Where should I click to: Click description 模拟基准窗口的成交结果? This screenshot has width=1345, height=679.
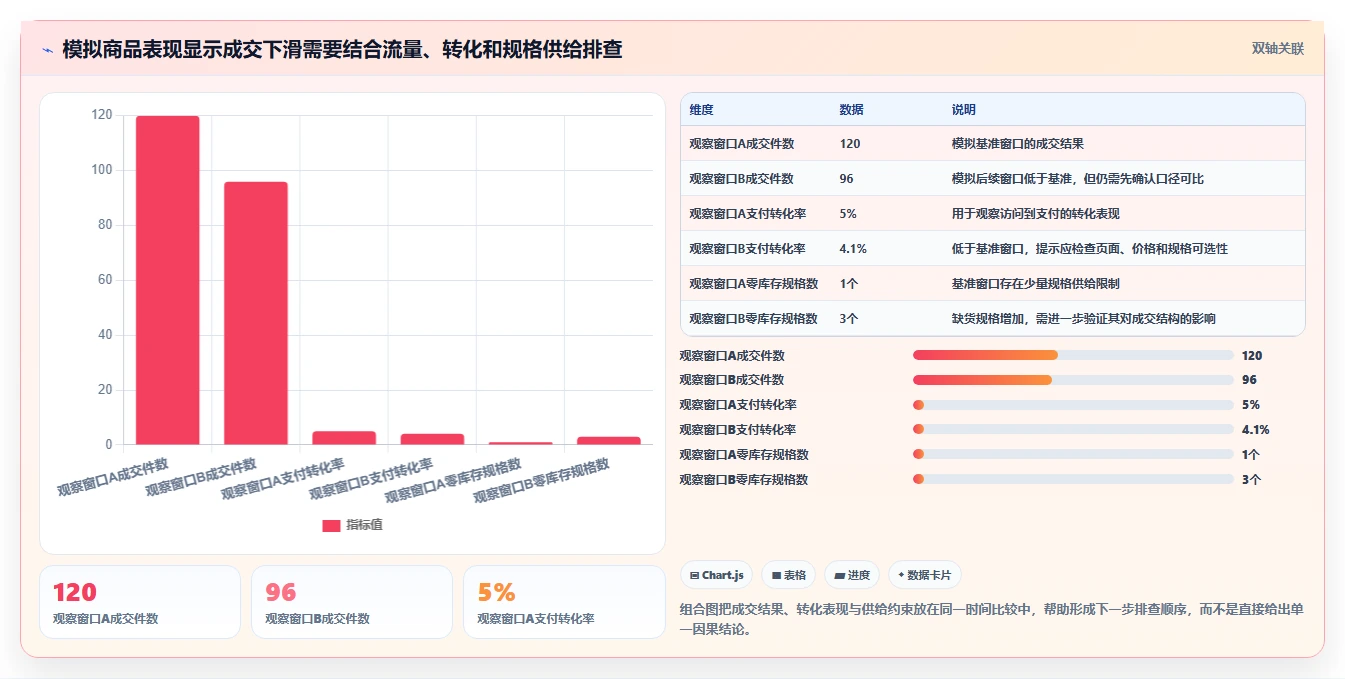pyautogui.click(x=1018, y=144)
